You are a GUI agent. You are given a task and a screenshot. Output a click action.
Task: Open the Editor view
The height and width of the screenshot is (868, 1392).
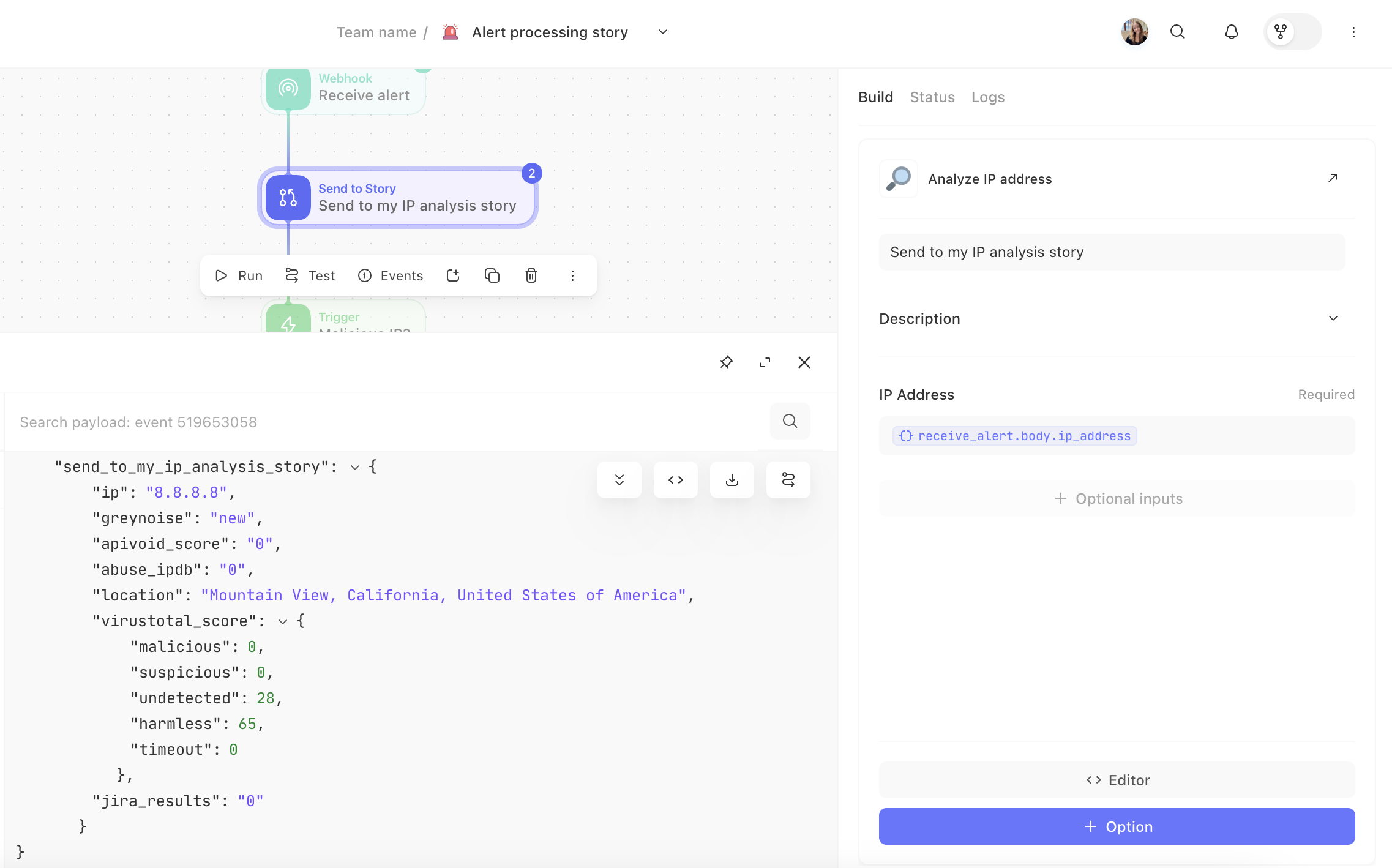pyautogui.click(x=1117, y=780)
